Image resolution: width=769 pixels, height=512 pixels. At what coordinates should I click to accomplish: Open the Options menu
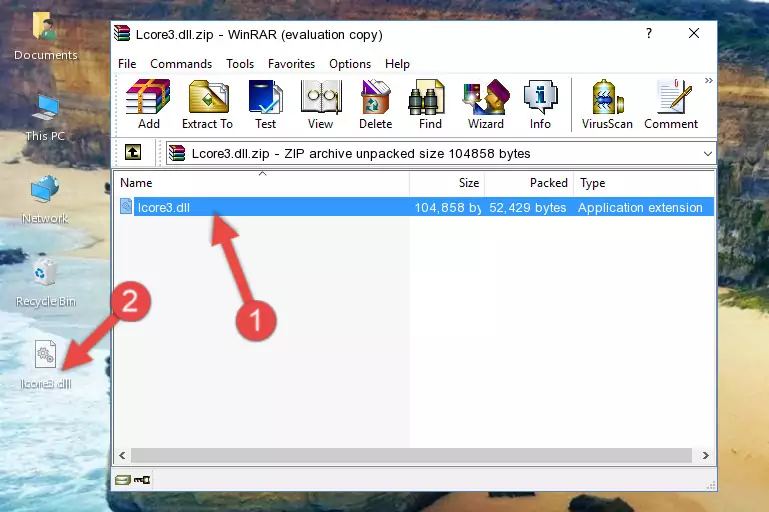click(x=350, y=64)
